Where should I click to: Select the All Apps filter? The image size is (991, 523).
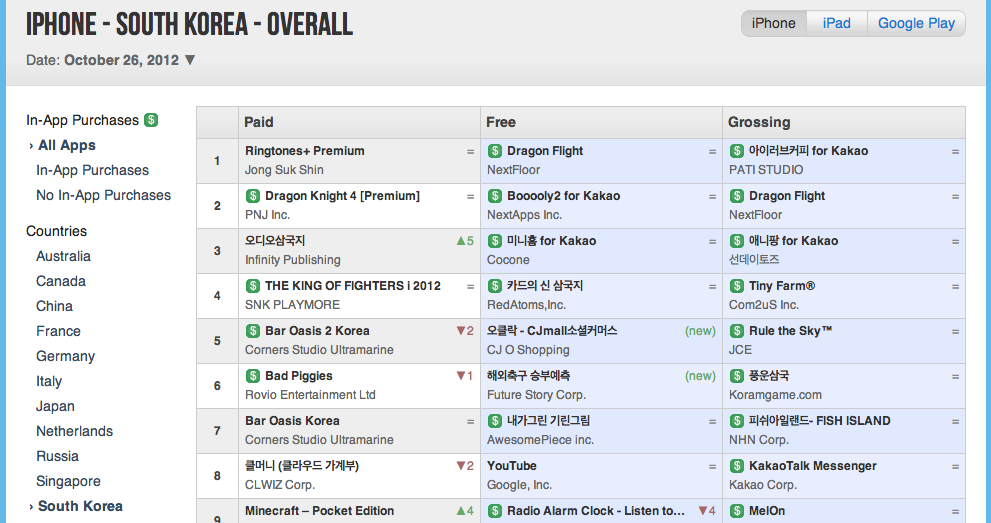point(67,145)
